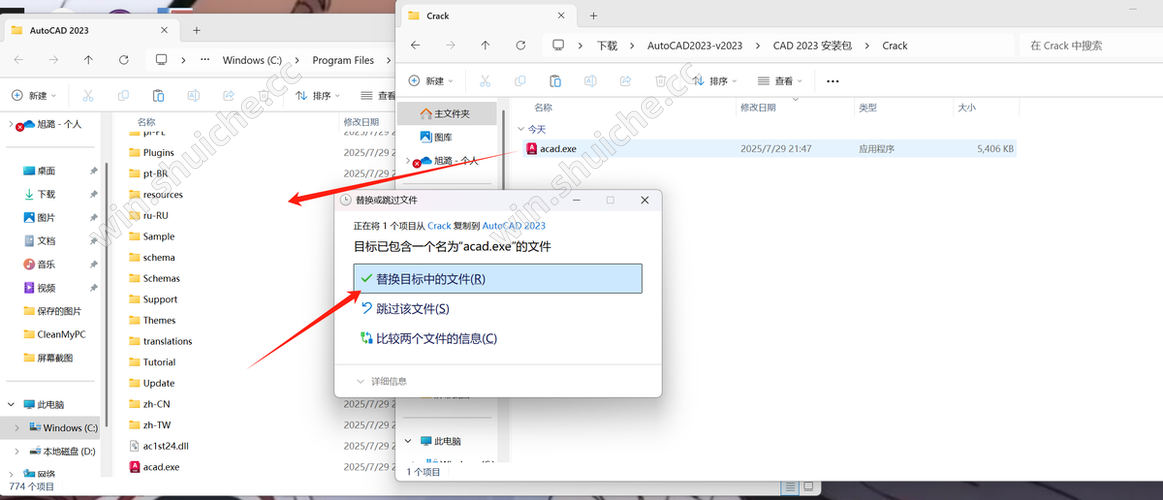
Task: Click the CAD 2023 installer package breadcrumb
Action: pos(812,45)
